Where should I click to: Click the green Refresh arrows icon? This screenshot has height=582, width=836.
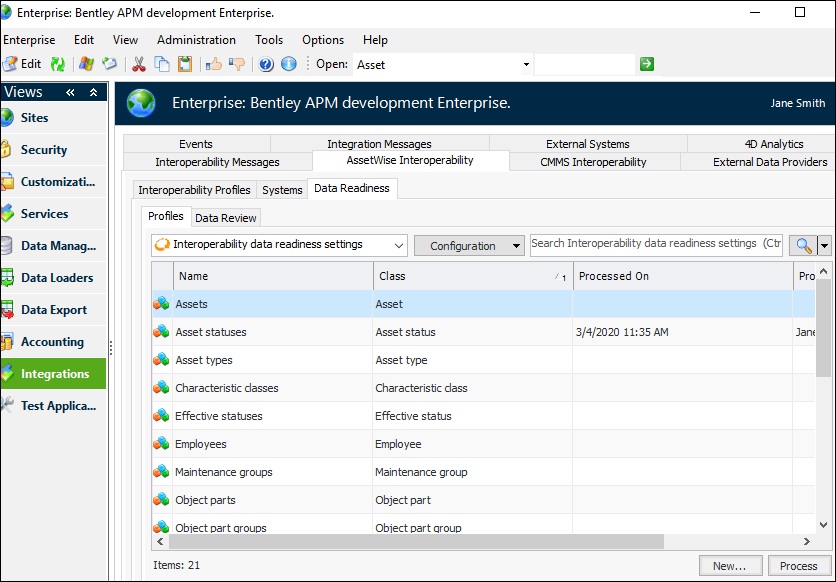(x=58, y=64)
